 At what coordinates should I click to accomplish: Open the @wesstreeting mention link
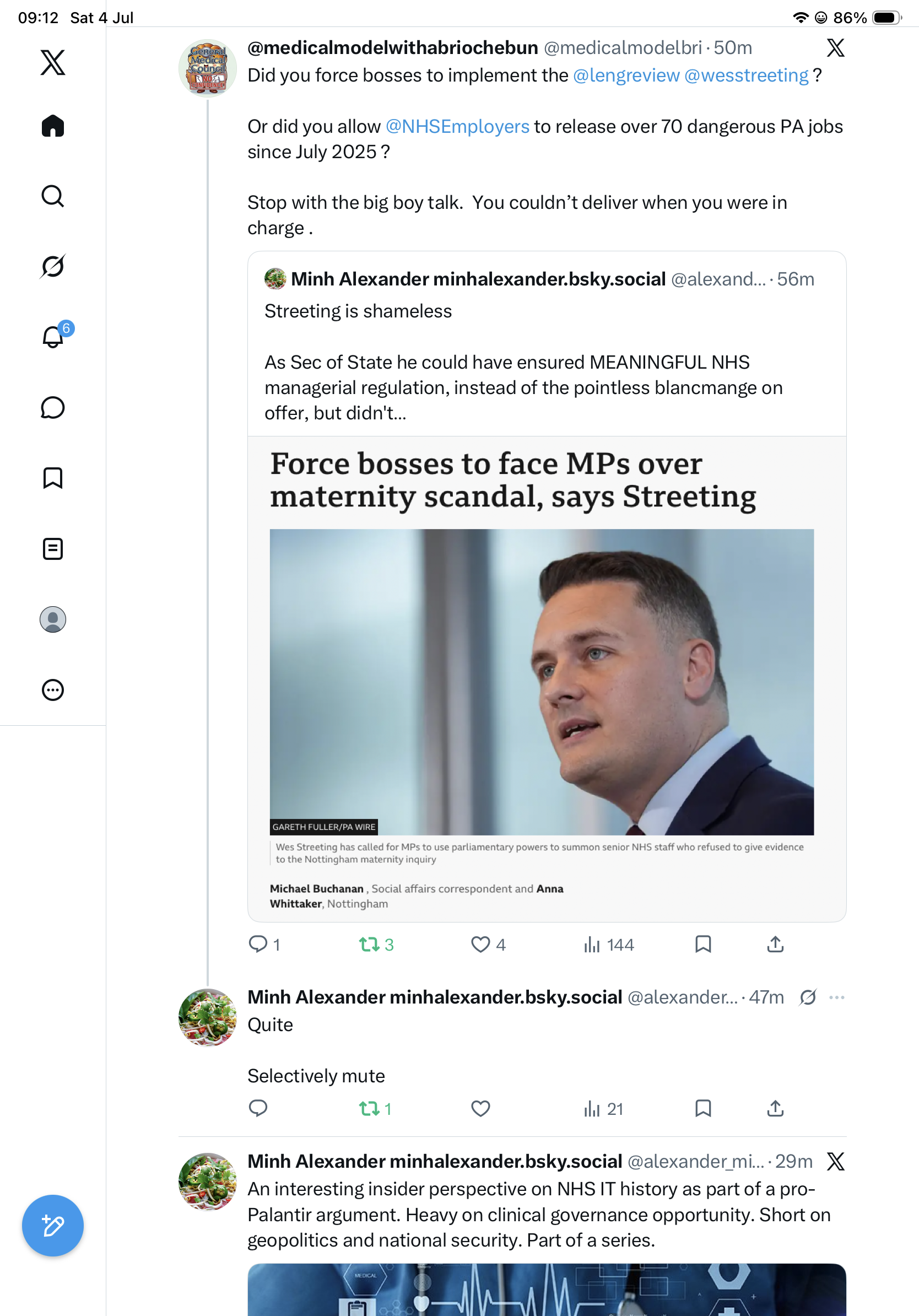click(x=746, y=75)
